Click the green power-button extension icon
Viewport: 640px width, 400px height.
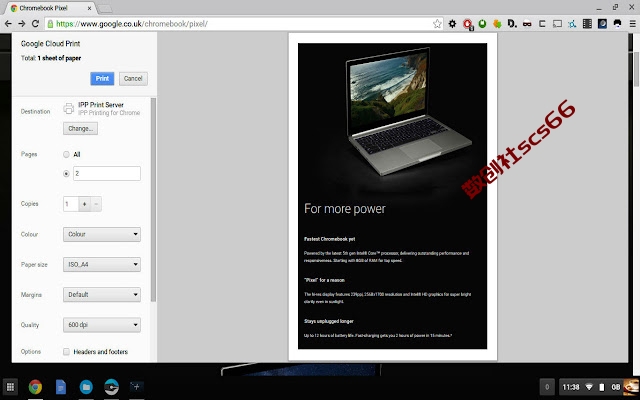[482, 24]
